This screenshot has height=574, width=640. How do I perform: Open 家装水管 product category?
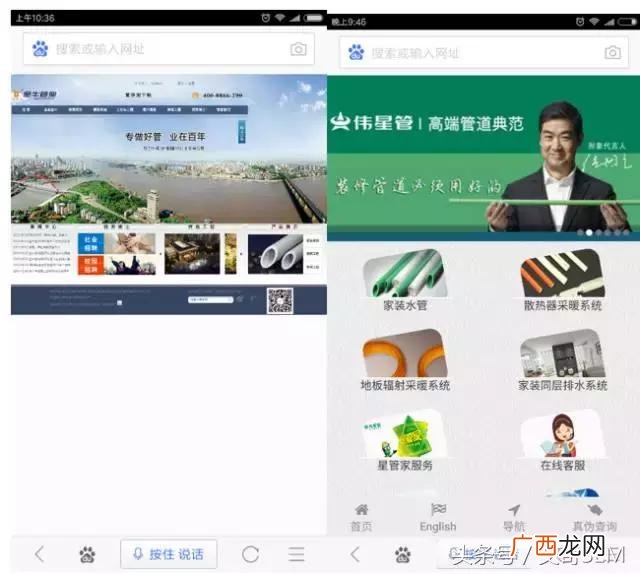pyautogui.click(x=405, y=280)
